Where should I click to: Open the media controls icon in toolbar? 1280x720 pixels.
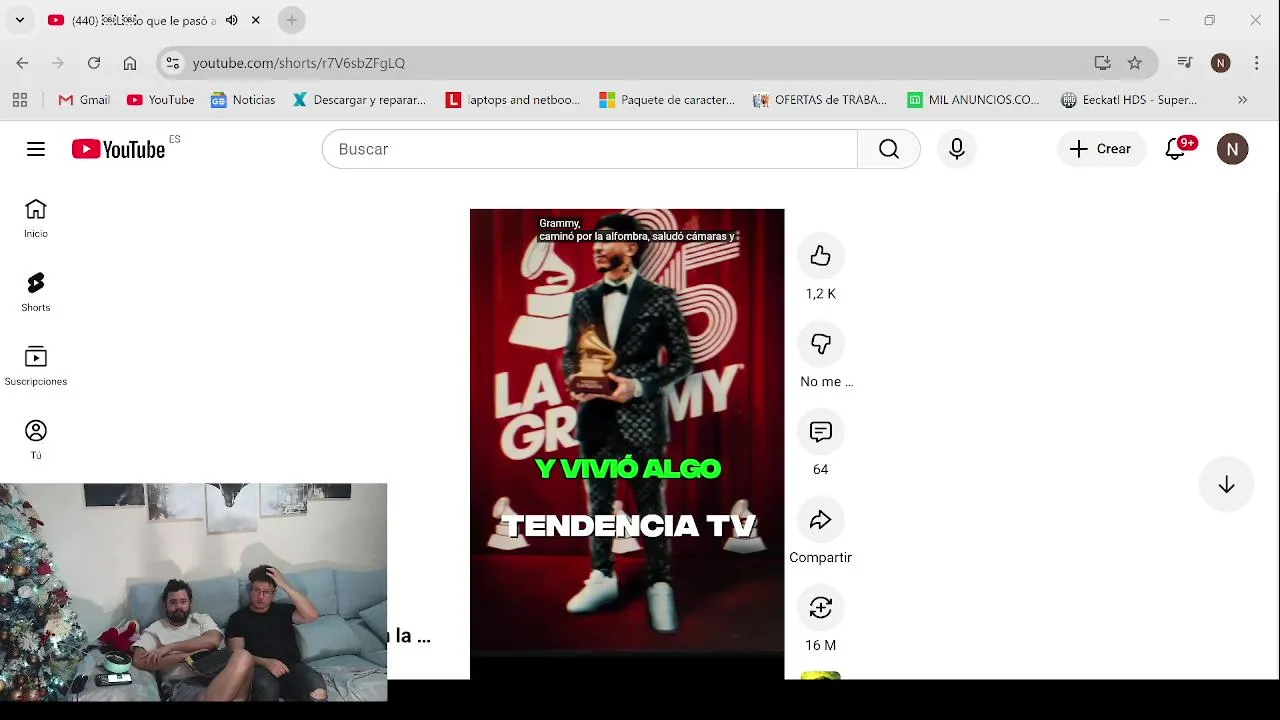point(1185,63)
